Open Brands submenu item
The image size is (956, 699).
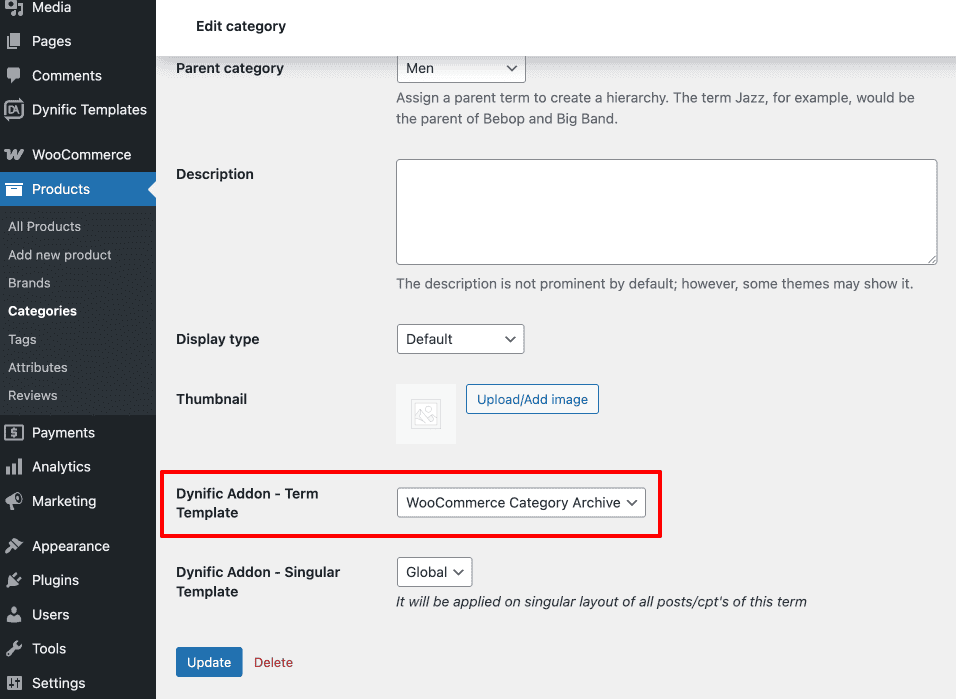click(29, 283)
